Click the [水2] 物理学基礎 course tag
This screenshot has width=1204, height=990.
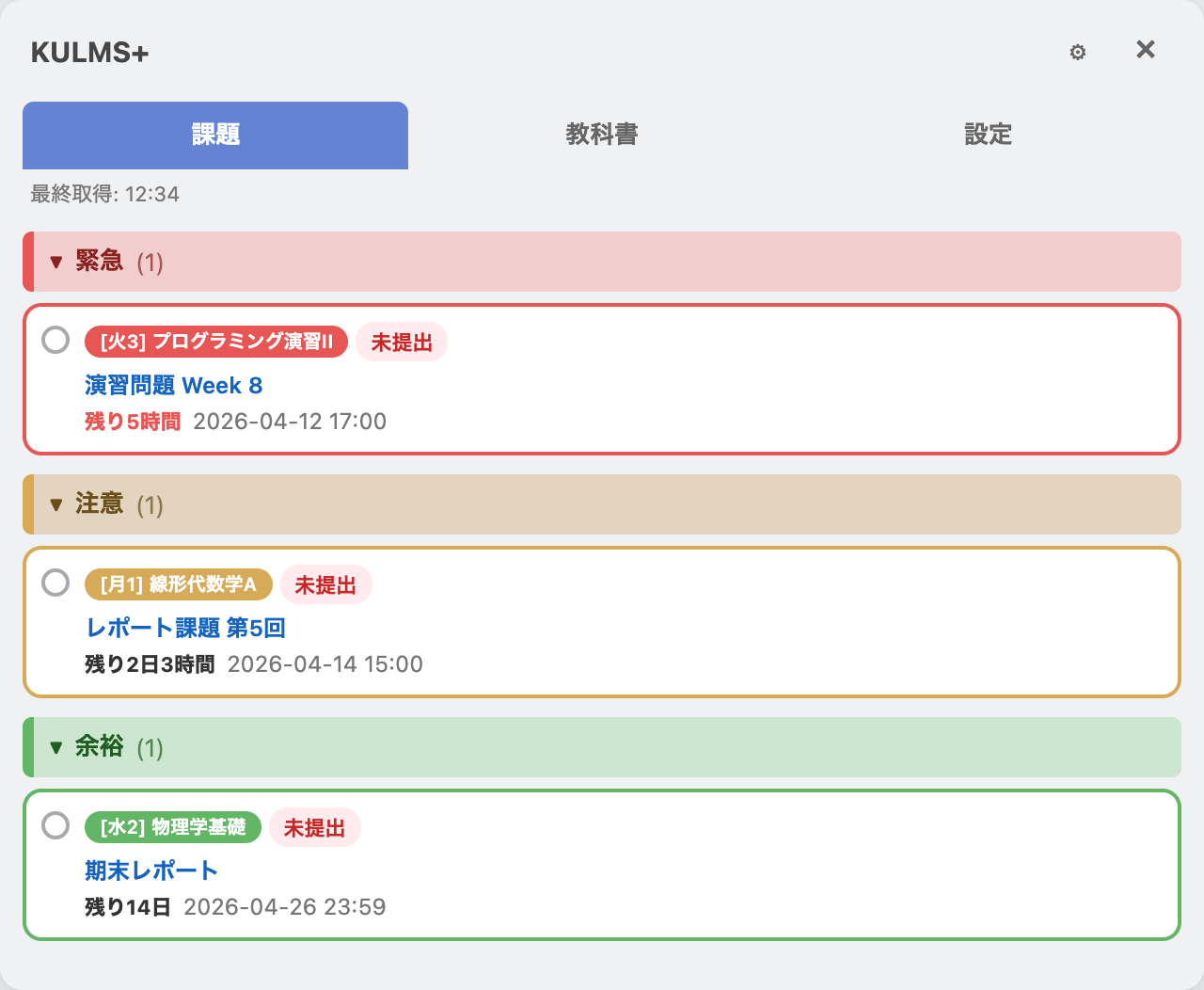tap(172, 827)
